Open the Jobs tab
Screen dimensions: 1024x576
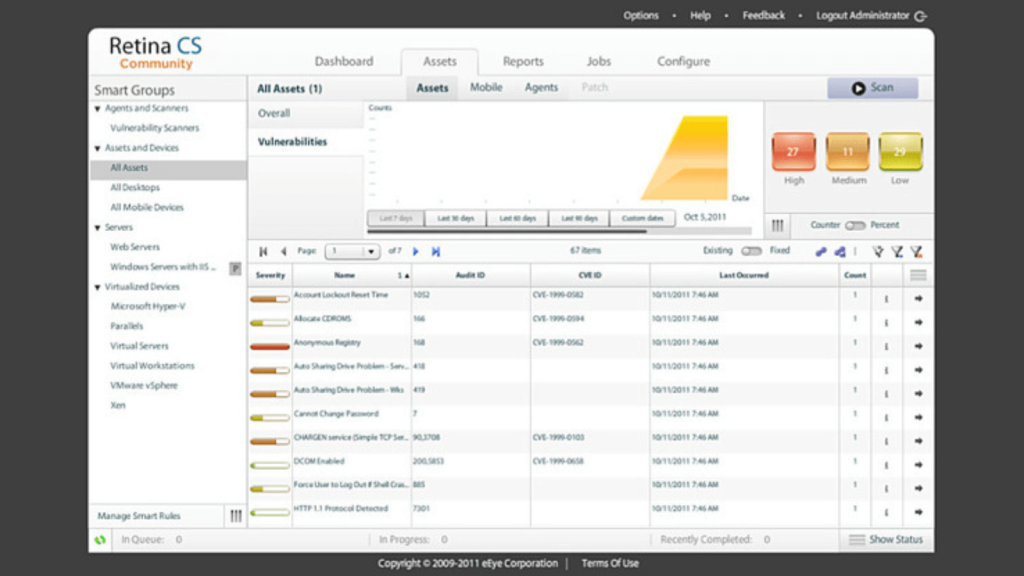click(x=598, y=61)
